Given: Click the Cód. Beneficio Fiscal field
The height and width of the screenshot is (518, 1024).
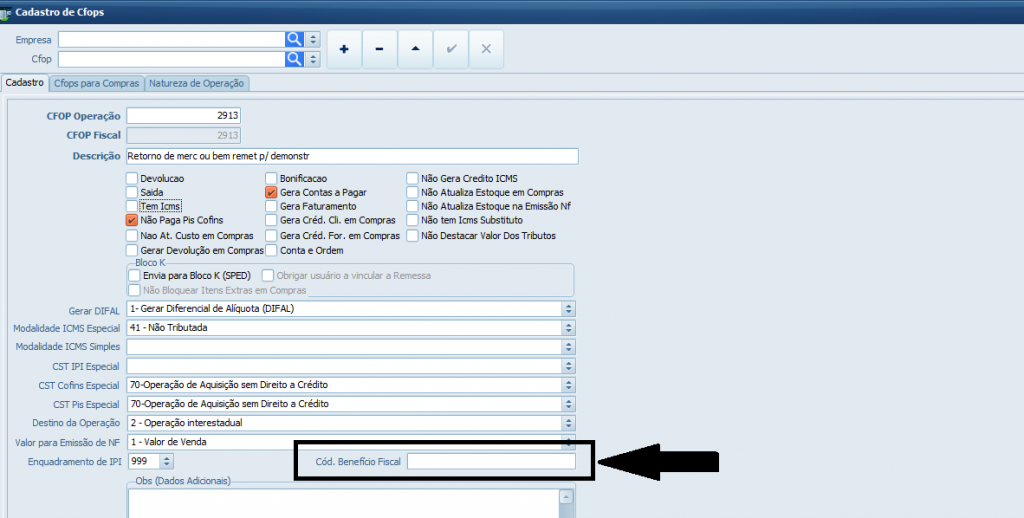Looking at the screenshot, I should pos(491,461).
